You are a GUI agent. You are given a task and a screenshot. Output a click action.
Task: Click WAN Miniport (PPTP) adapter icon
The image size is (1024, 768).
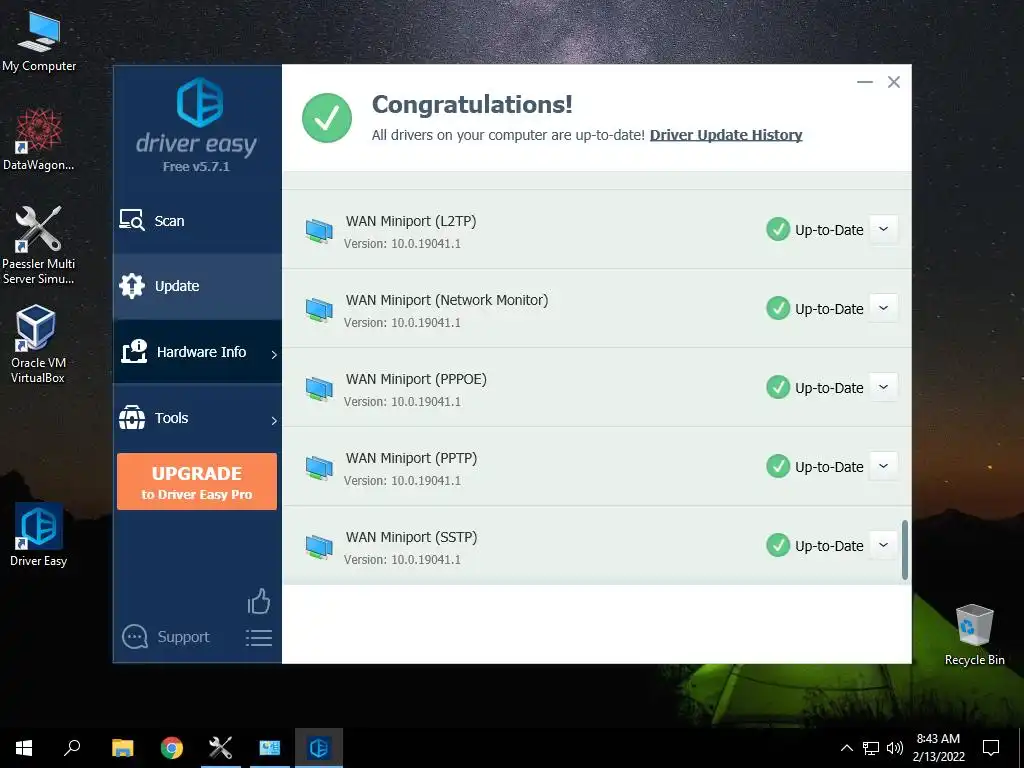click(319, 468)
